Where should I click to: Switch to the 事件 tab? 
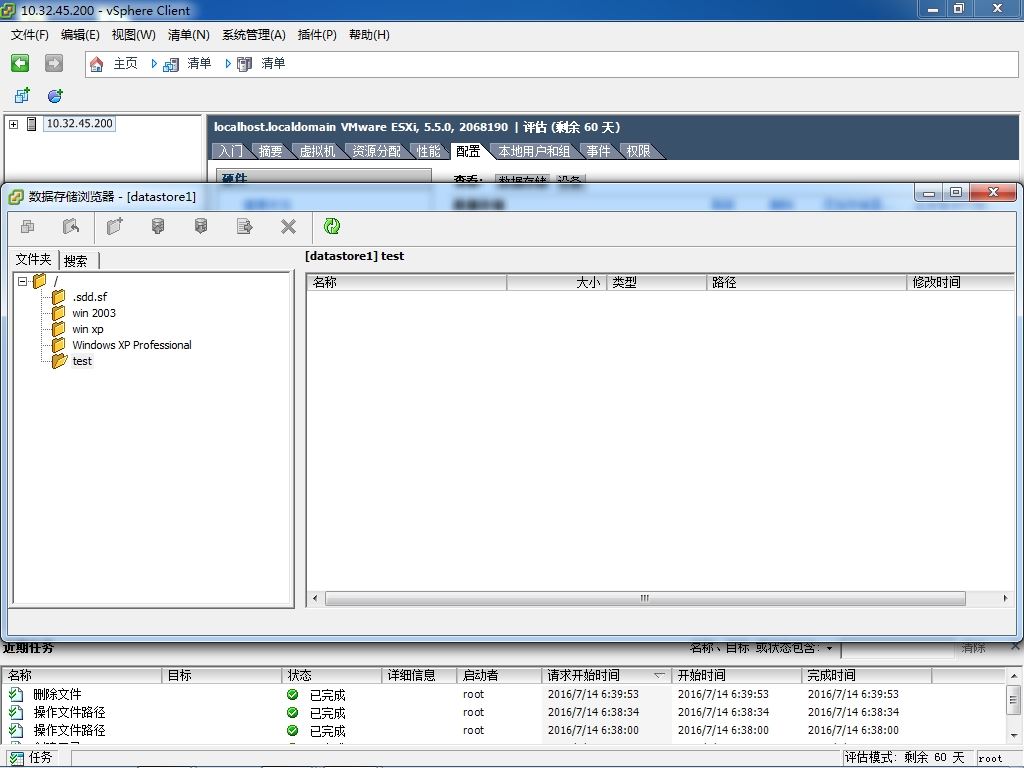598,152
